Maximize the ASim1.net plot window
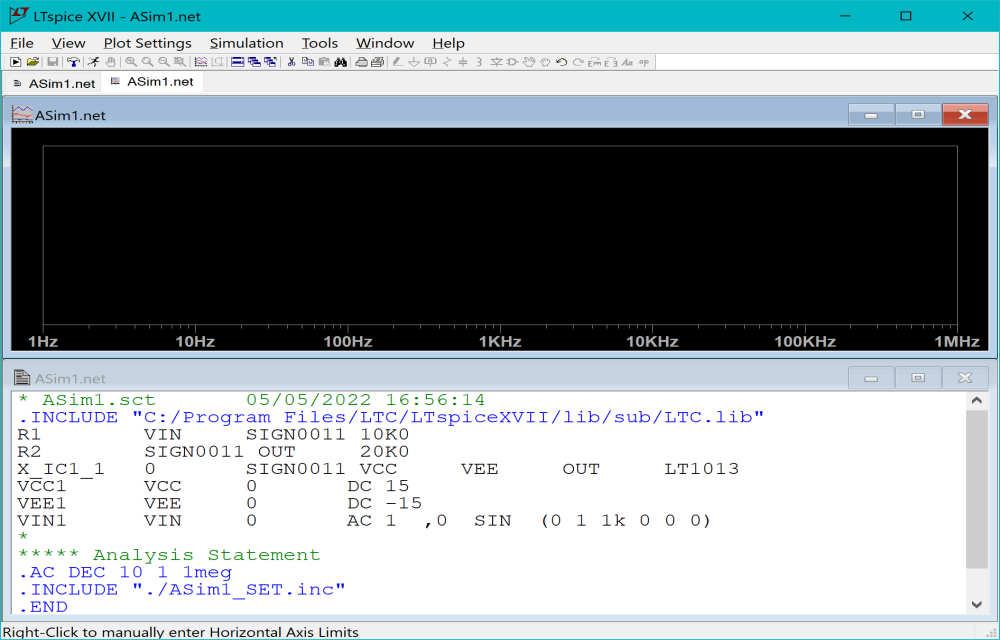Image resolution: width=1000 pixels, height=640 pixels. pos(918,115)
